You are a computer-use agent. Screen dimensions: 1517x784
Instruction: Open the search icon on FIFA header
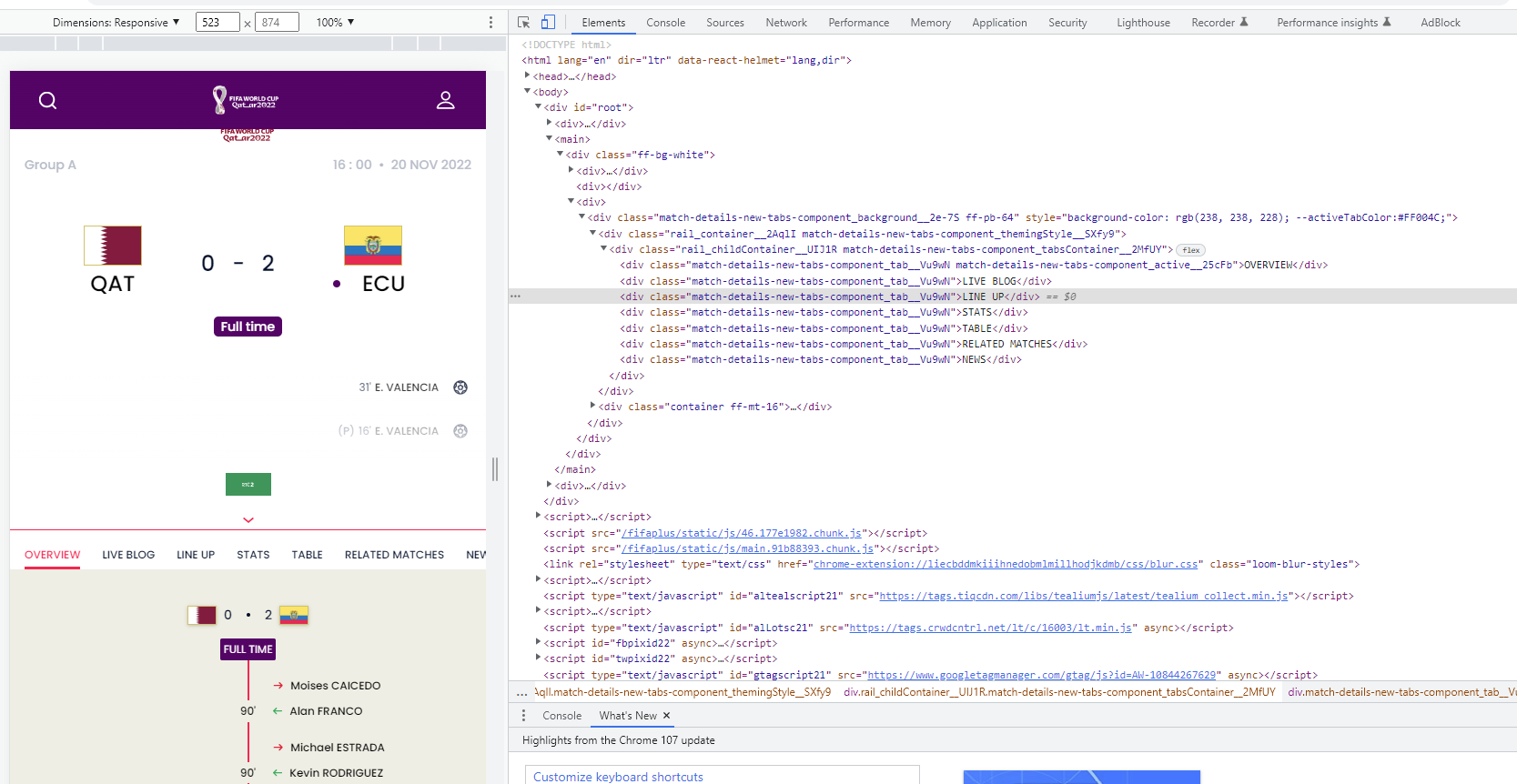pos(48,100)
